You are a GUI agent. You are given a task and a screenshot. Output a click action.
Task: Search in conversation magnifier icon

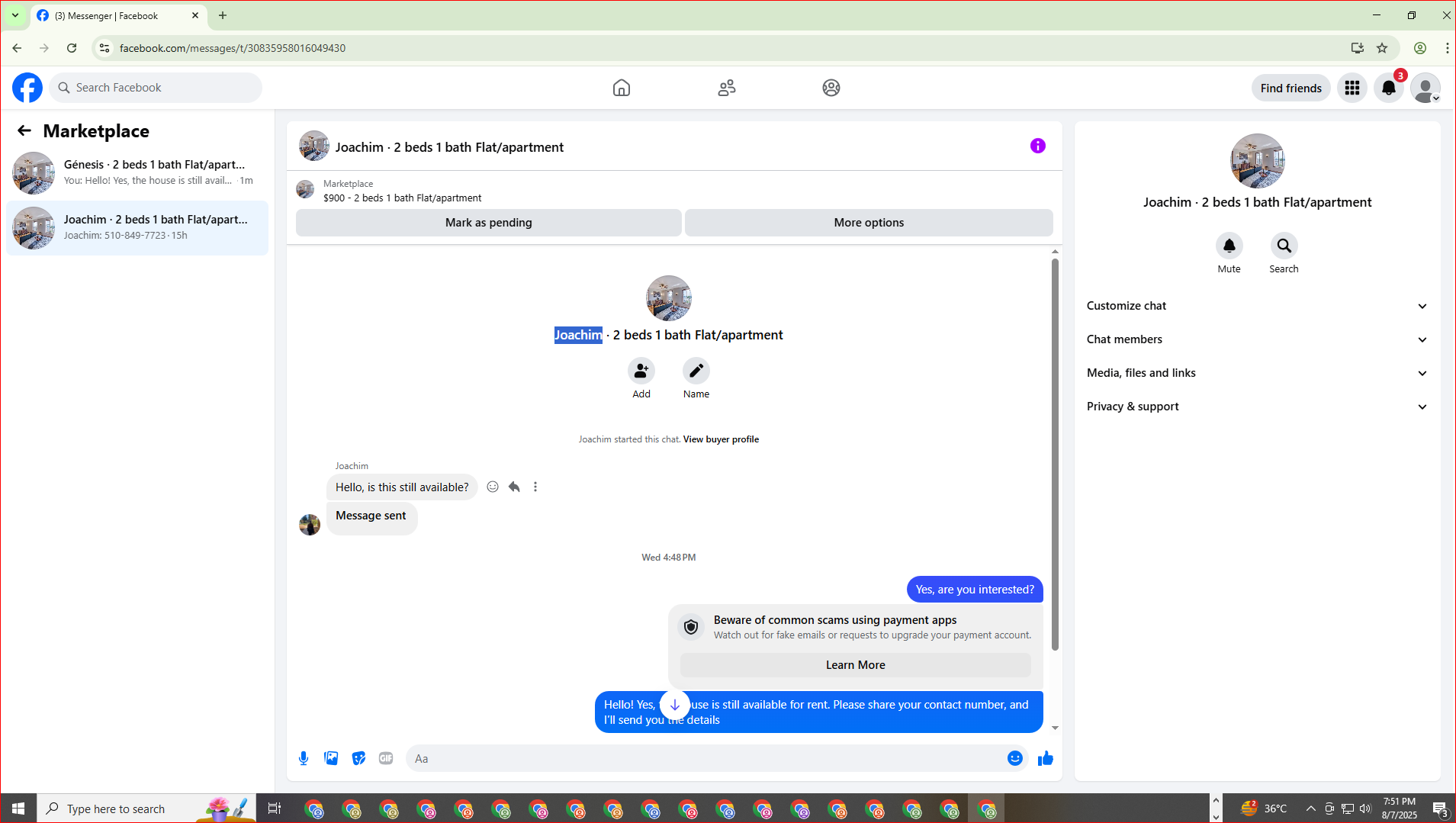click(x=1284, y=246)
